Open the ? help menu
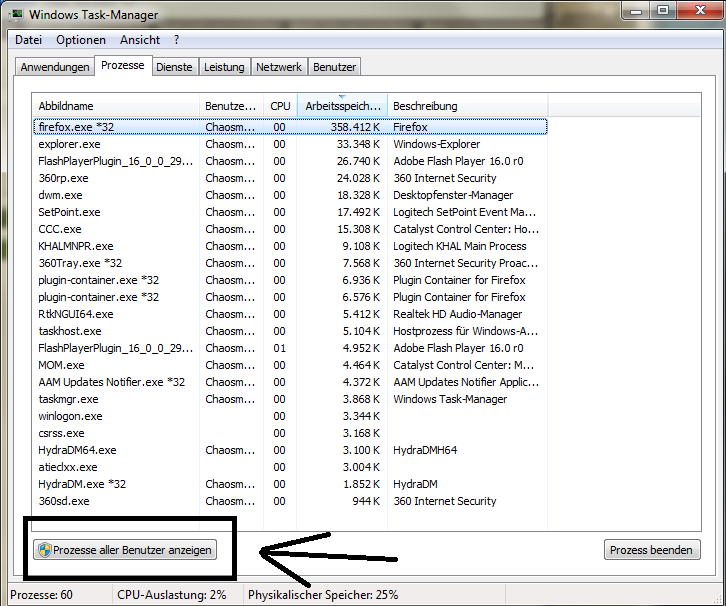Screen dimensions: 726x606 [177, 40]
